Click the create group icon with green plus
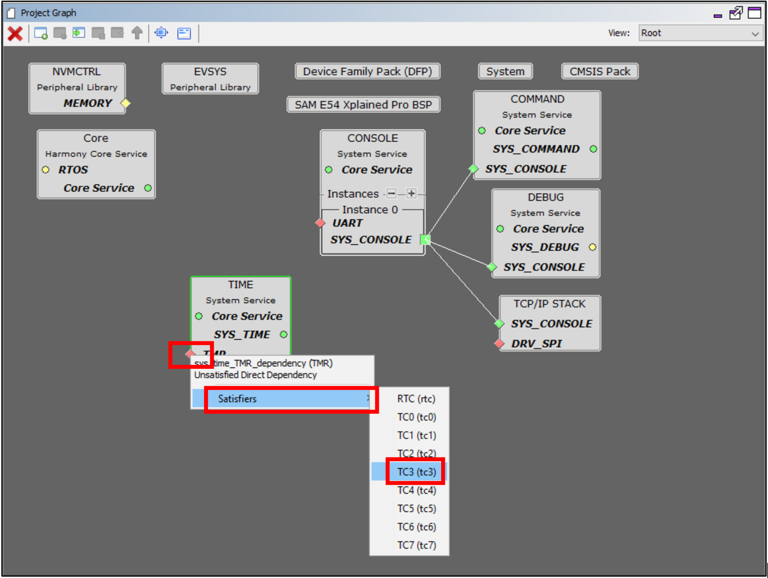This screenshot has height=578, width=768. [x=41, y=33]
